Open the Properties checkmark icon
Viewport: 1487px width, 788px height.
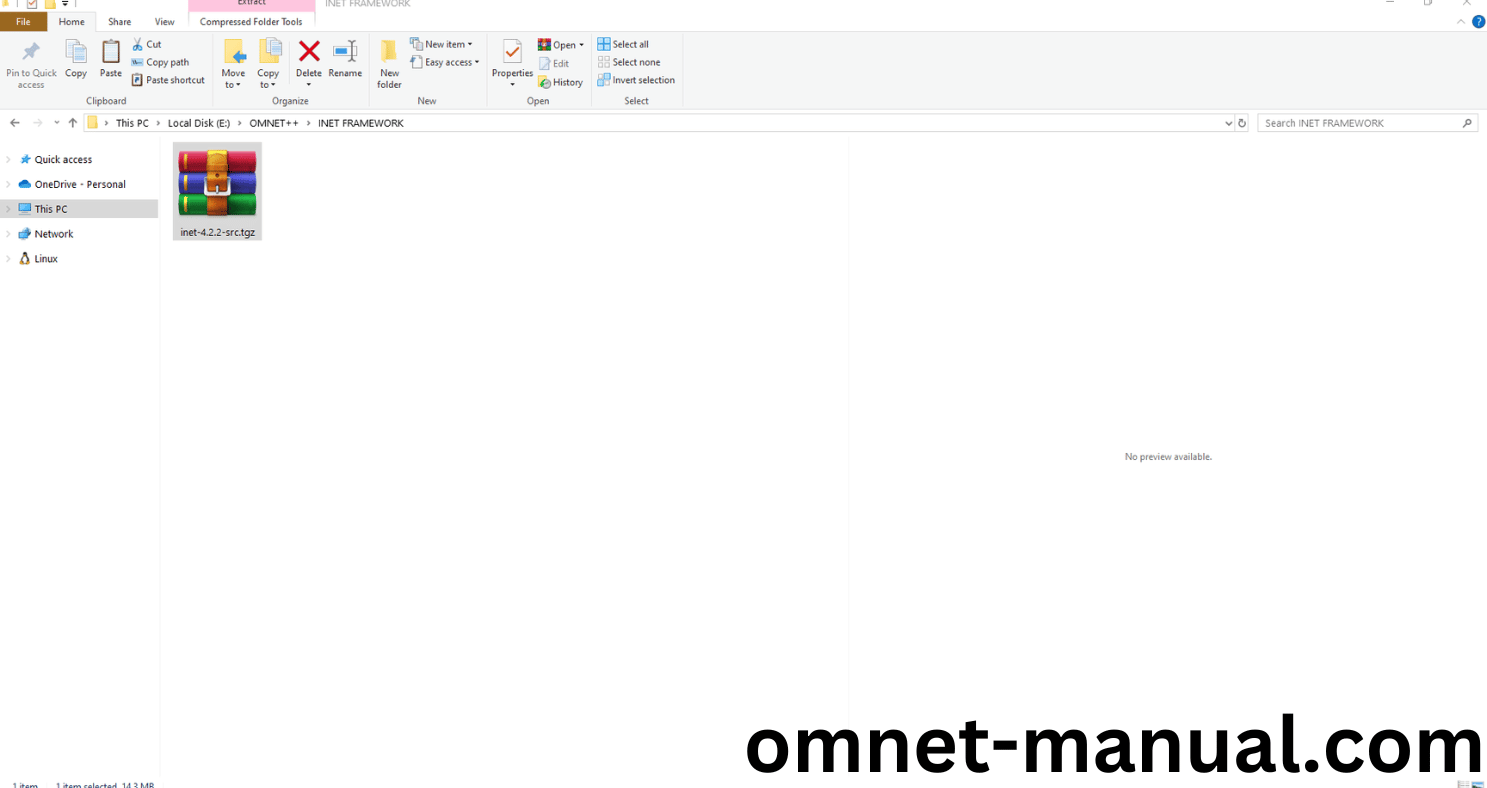point(512,53)
